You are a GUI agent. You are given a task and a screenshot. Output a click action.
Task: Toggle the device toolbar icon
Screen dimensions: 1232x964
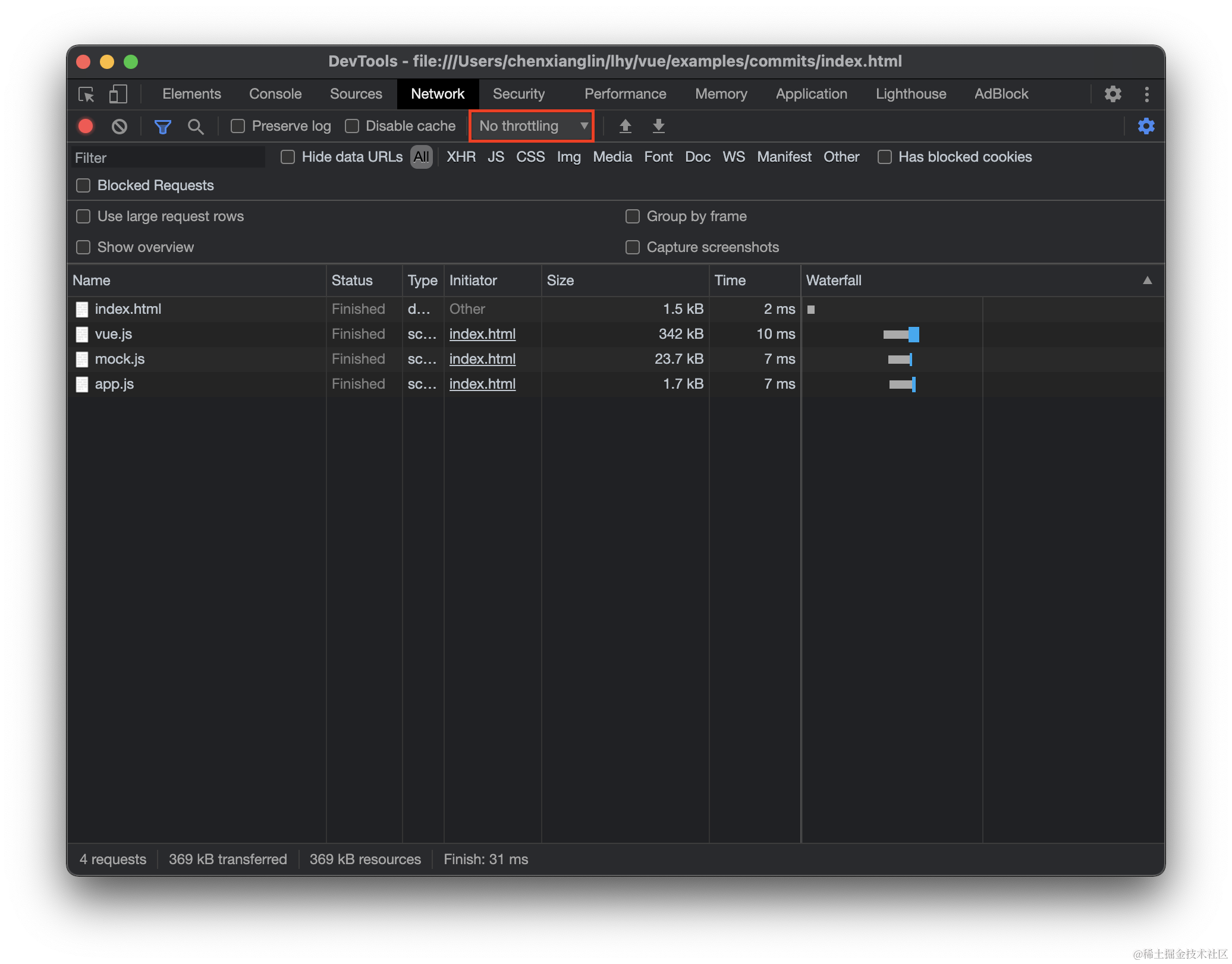point(118,94)
